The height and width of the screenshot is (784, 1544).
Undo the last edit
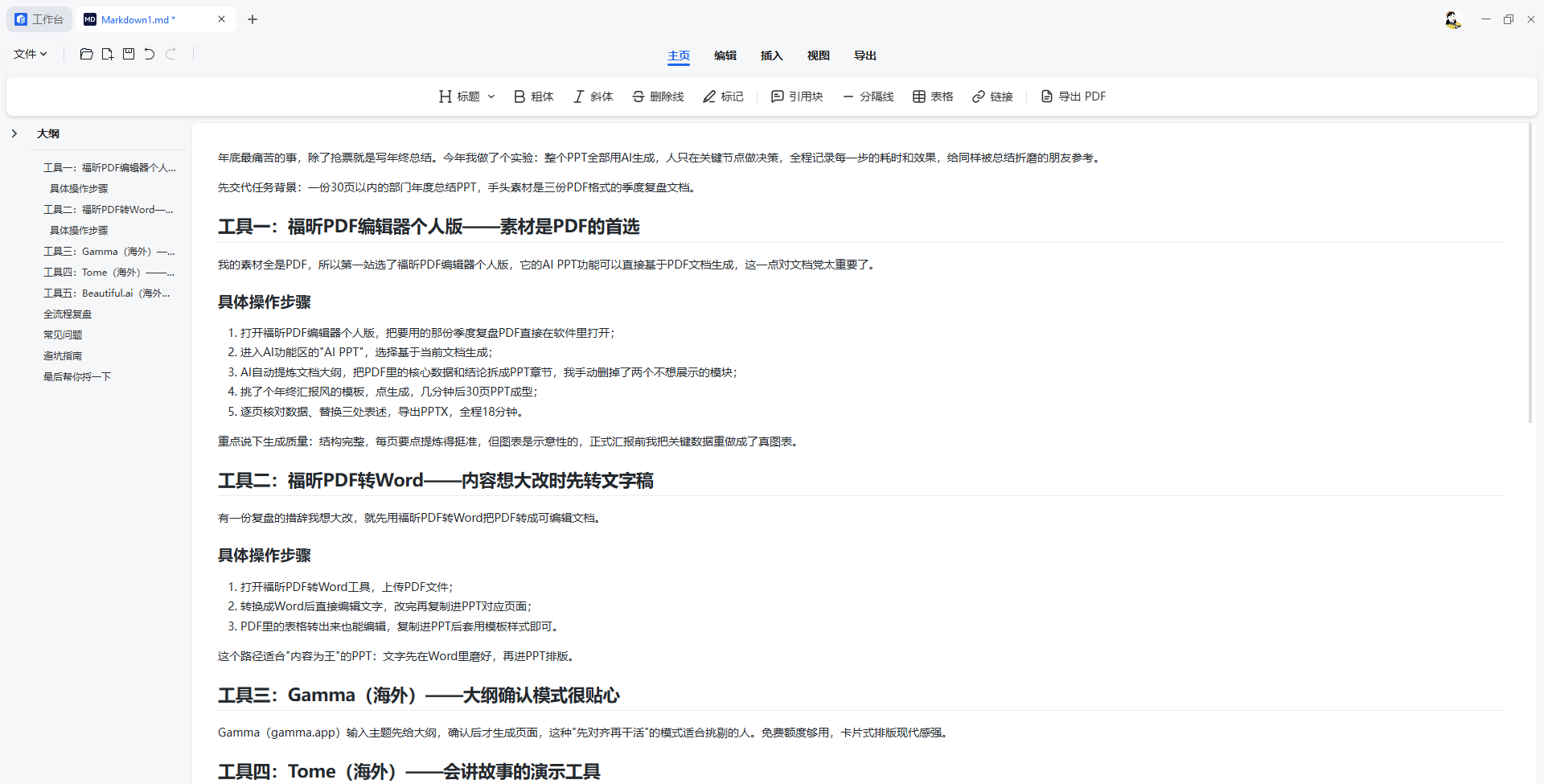click(x=150, y=54)
